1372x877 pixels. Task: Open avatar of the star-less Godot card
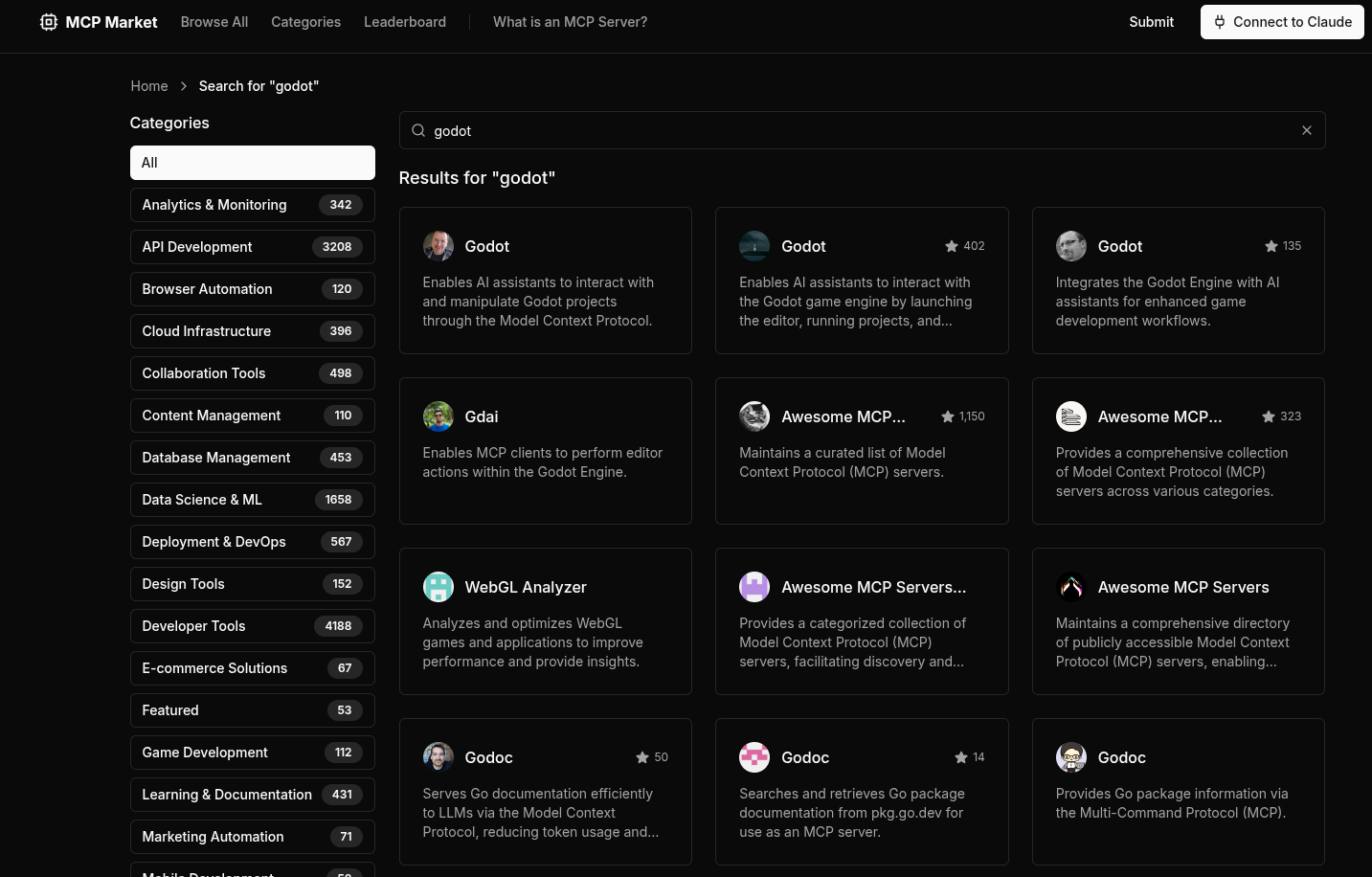pos(439,246)
